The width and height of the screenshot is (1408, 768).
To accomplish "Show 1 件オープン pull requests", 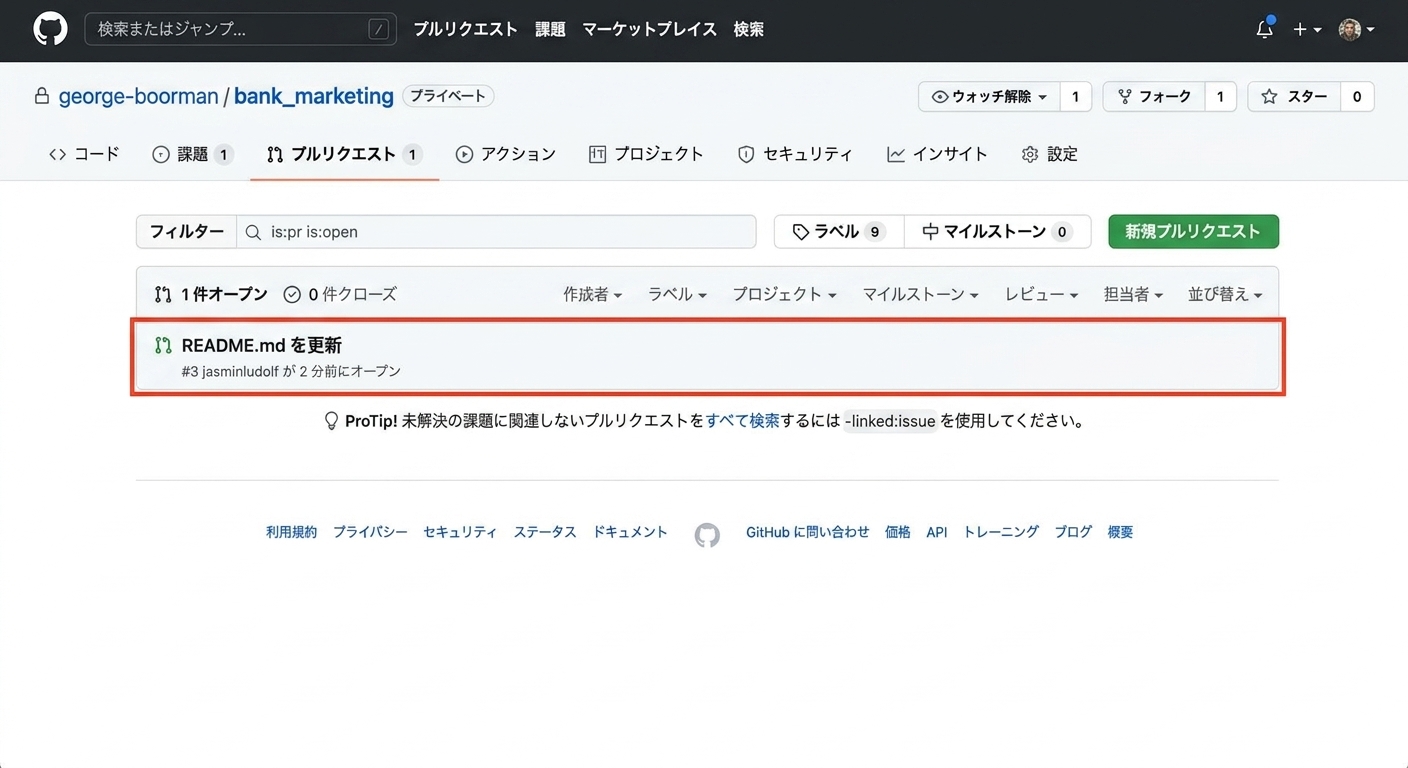I will [x=211, y=294].
